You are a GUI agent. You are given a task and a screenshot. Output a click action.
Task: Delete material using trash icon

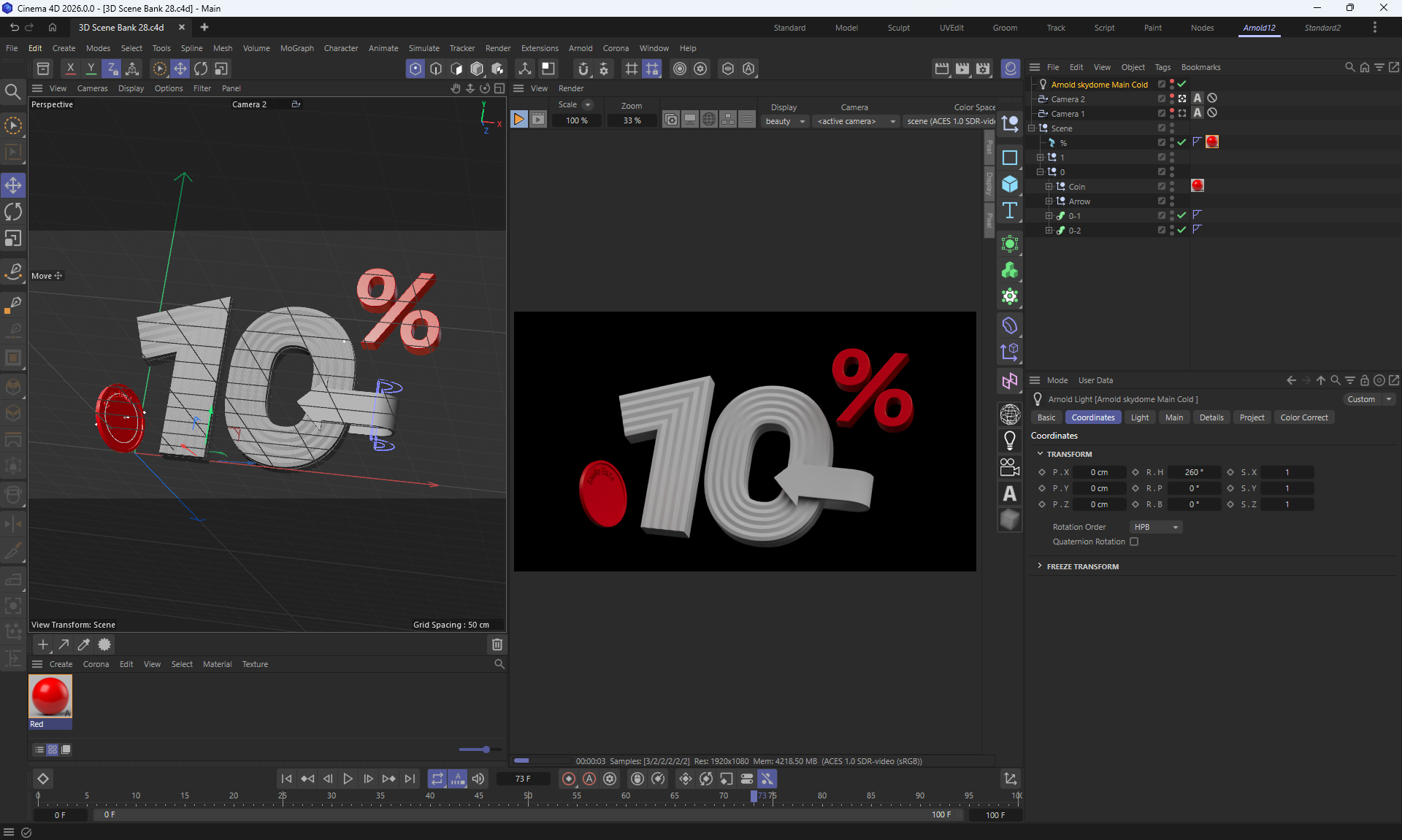coord(497,644)
